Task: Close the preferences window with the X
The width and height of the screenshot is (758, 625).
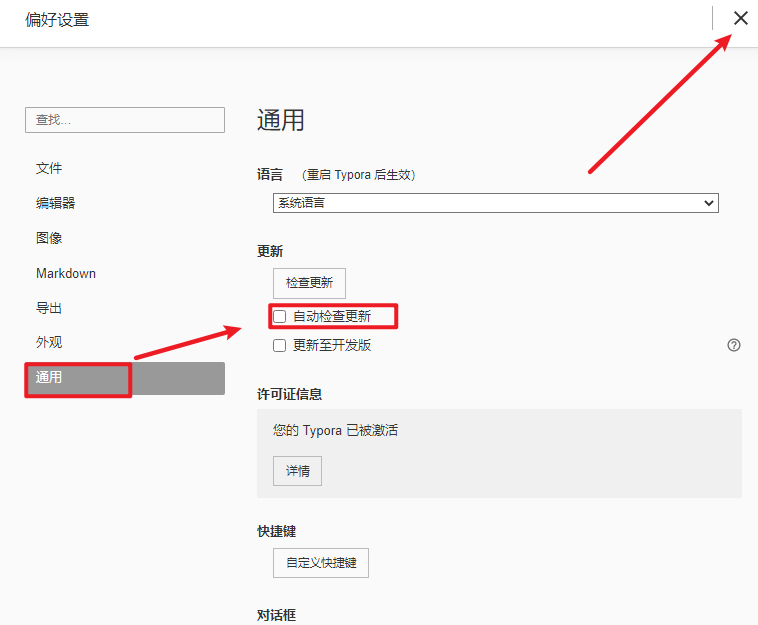Action: click(740, 18)
